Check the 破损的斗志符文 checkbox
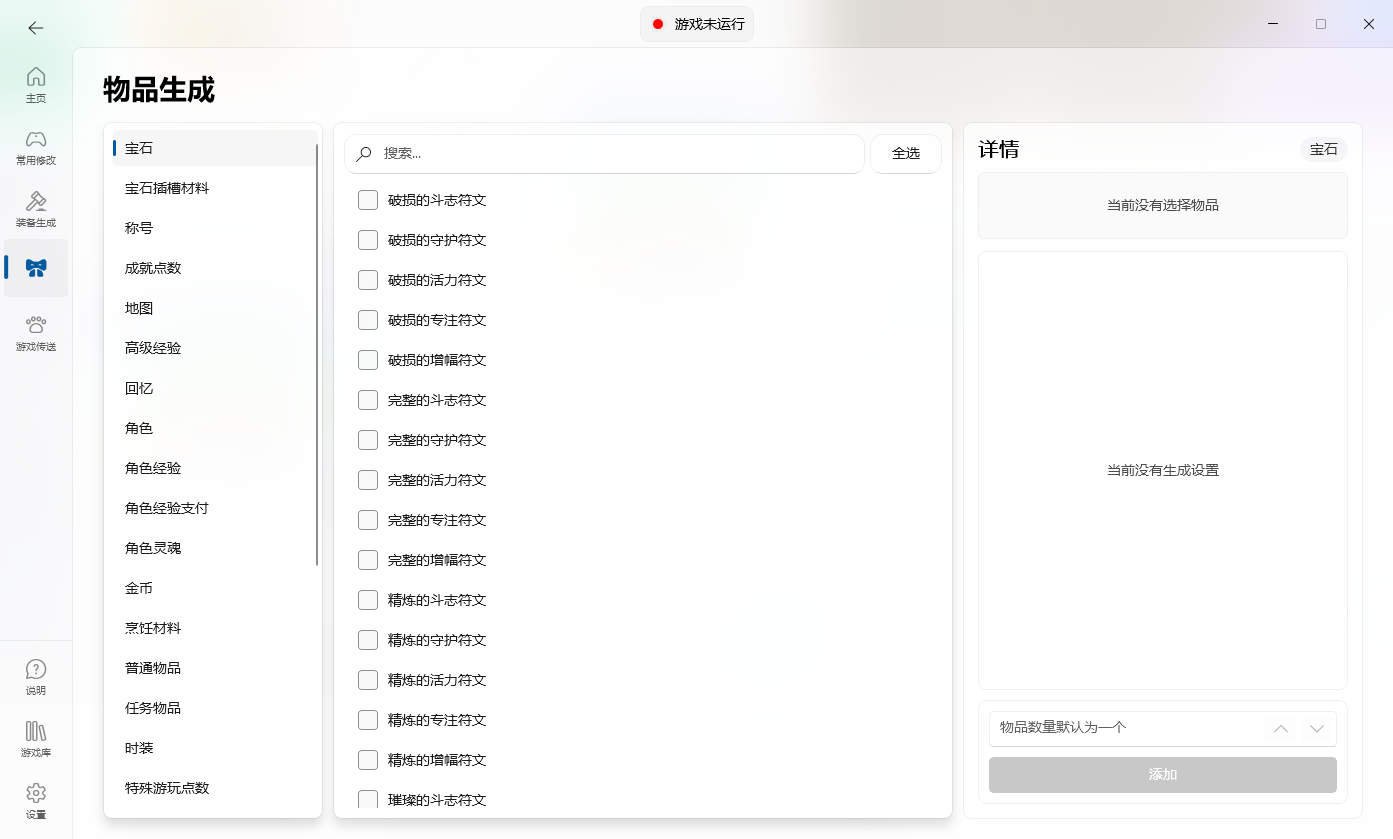The width and height of the screenshot is (1393, 839). 368,200
